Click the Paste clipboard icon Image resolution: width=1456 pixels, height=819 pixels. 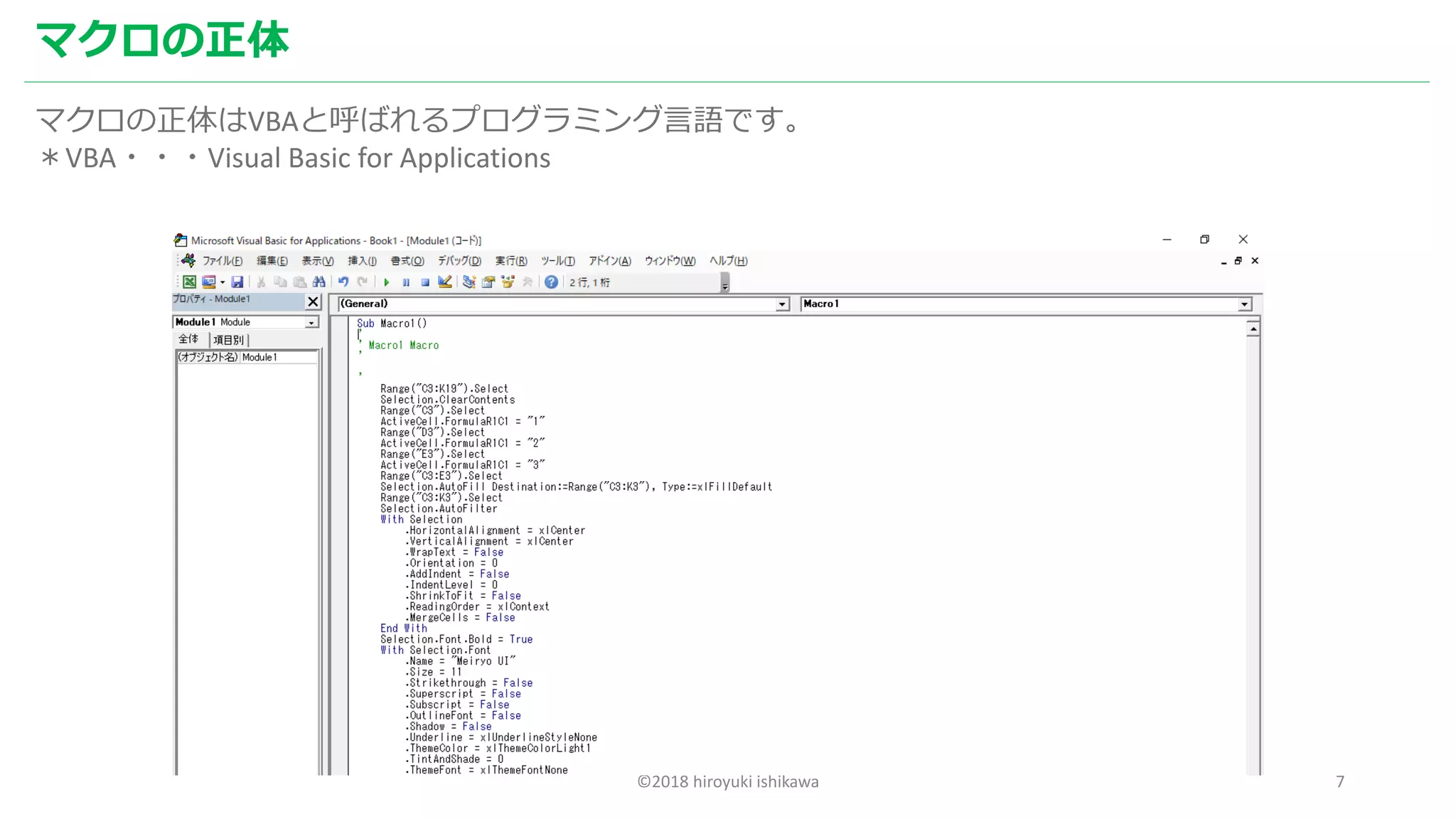[299, 282]
